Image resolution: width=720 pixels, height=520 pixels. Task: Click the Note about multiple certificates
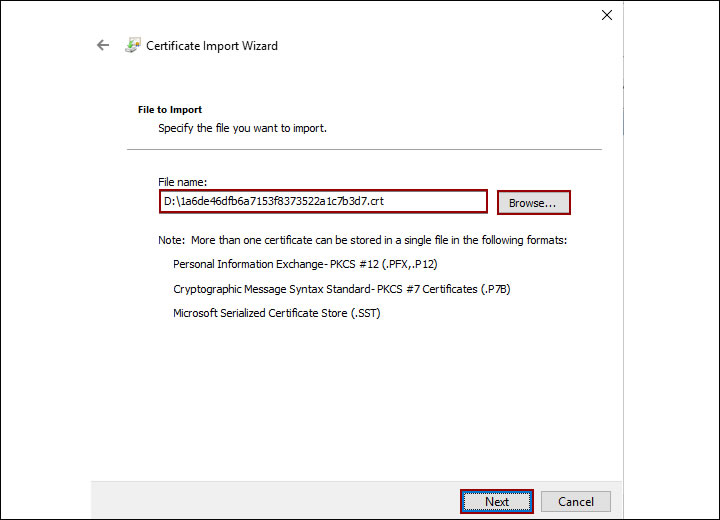[x=362, y=241]
